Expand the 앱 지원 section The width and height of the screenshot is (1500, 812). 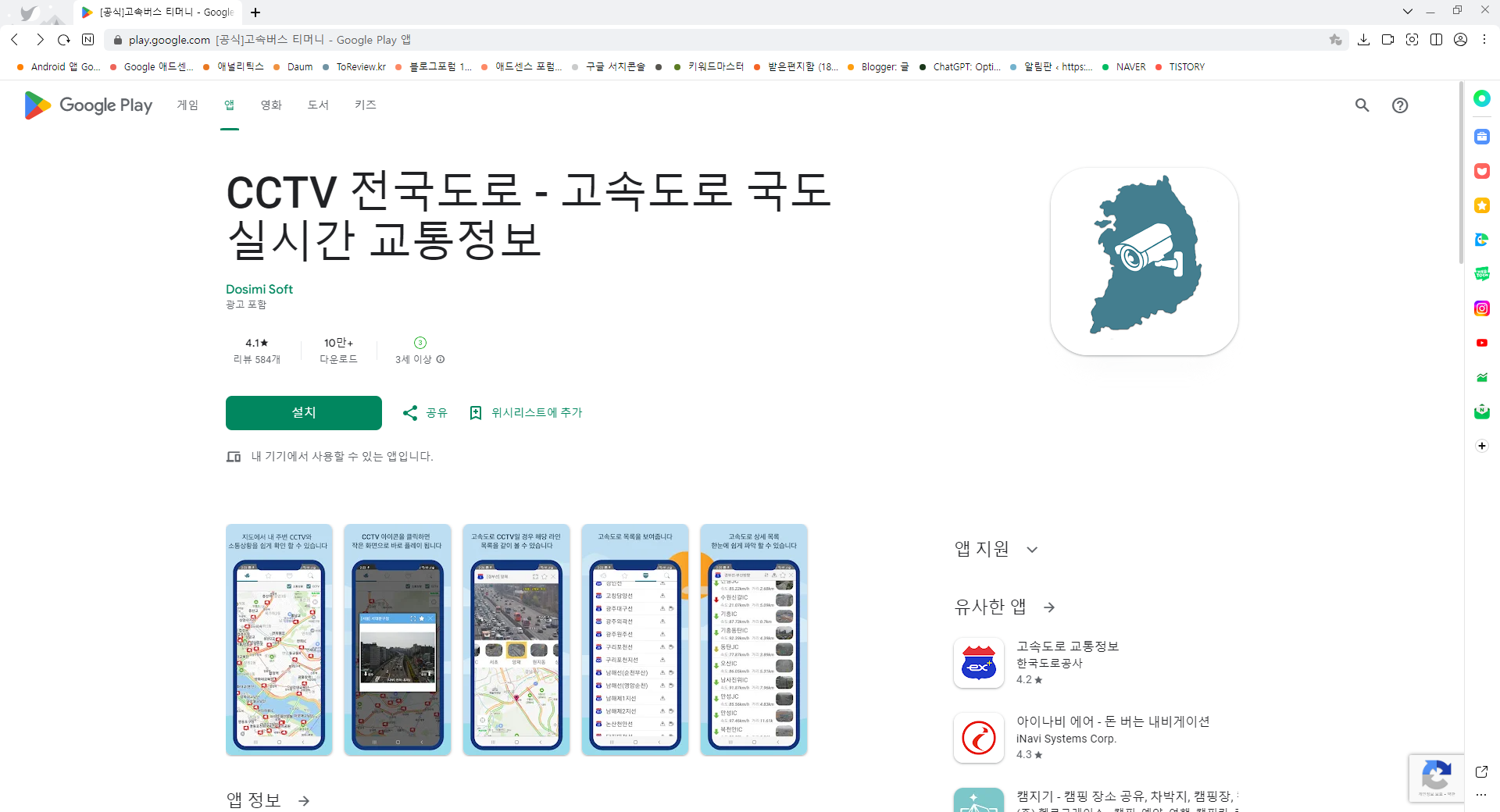point(1032,549)
